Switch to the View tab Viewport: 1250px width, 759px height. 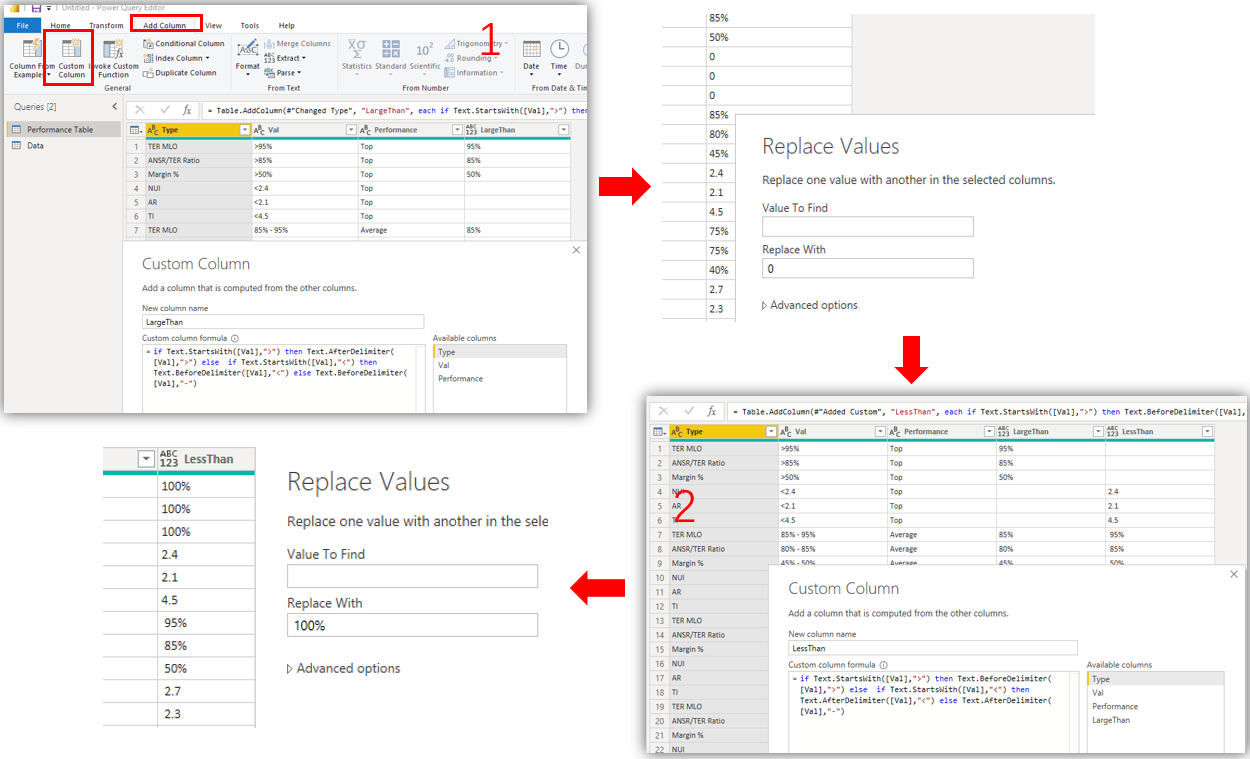(213, 25)
